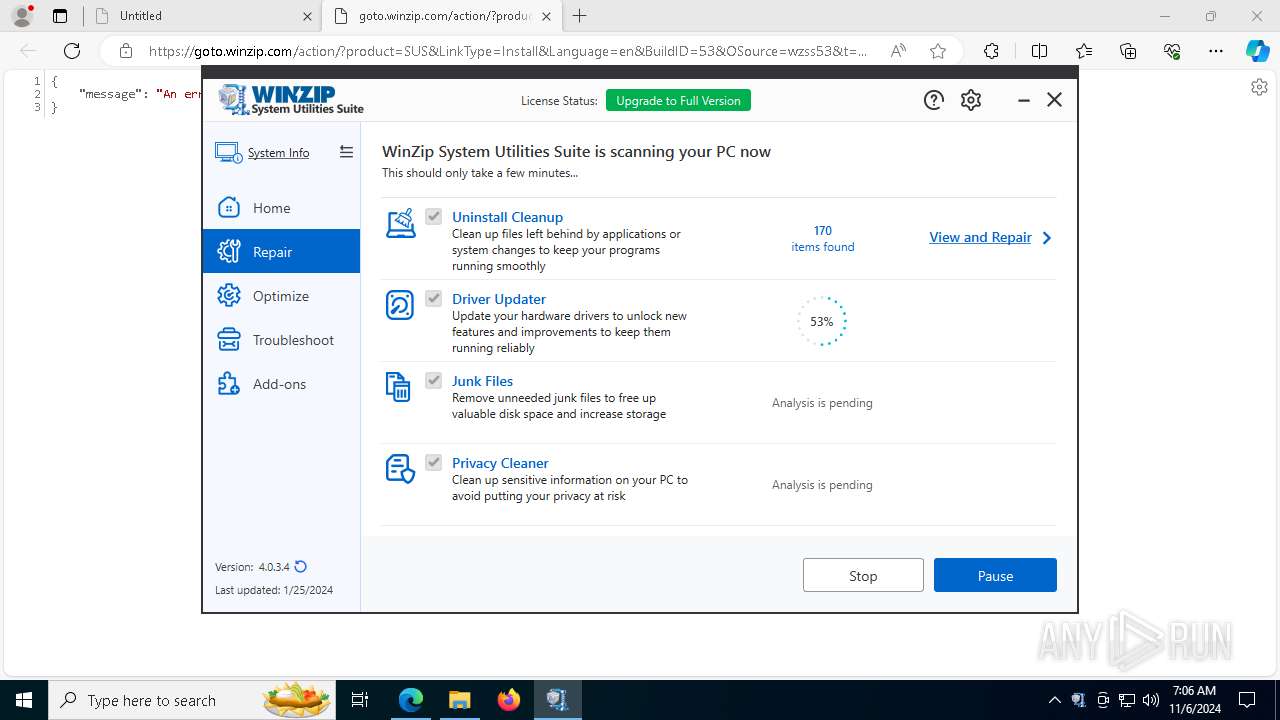Open Task View on the taskbar

click(360, 700)
